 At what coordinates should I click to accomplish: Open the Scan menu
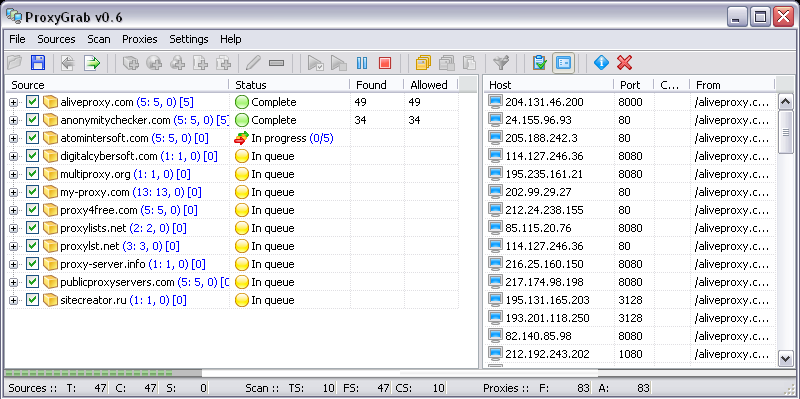coord(98,39)
